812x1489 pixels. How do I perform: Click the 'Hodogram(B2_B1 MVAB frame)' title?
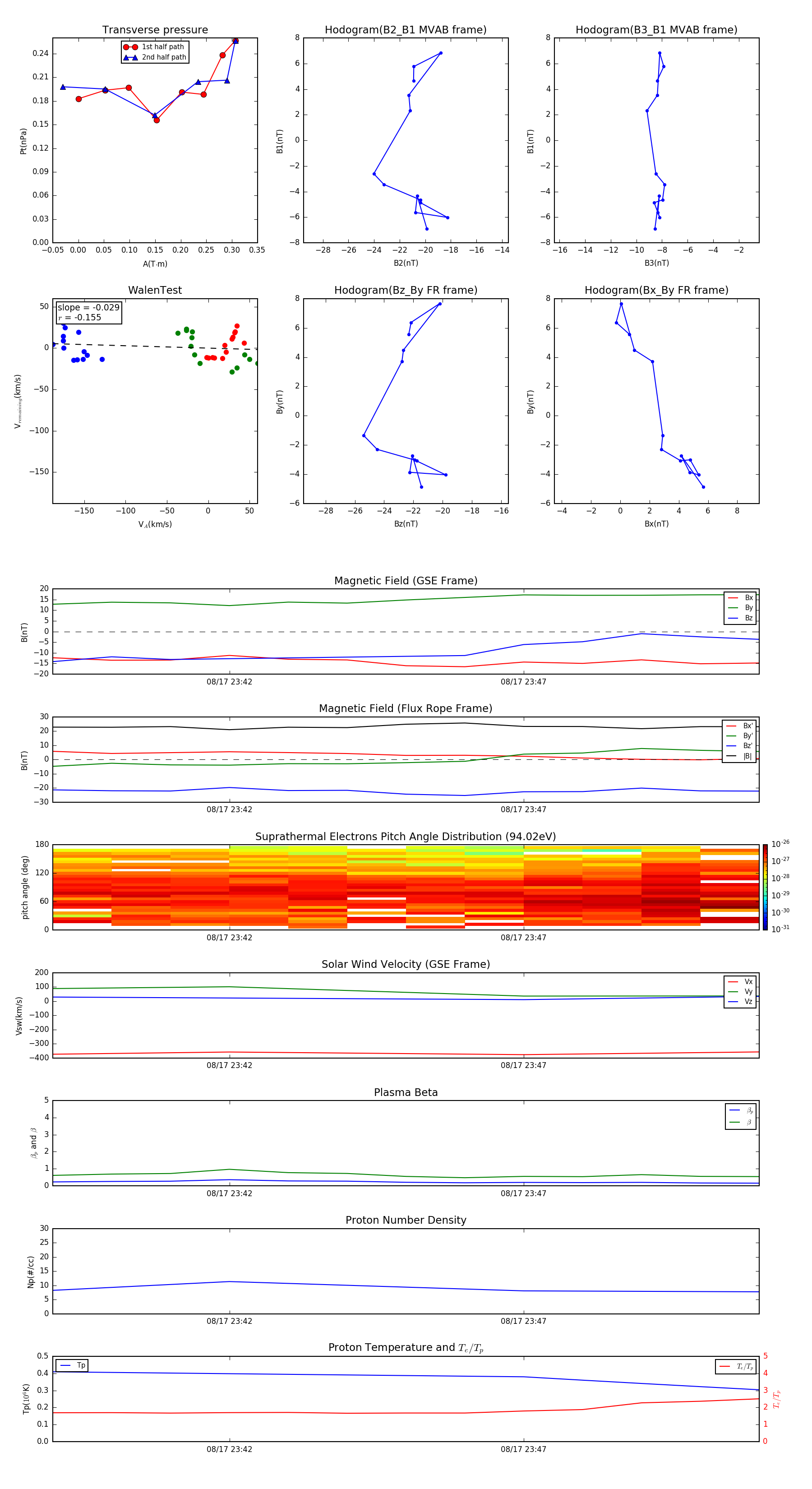(406, 30)
